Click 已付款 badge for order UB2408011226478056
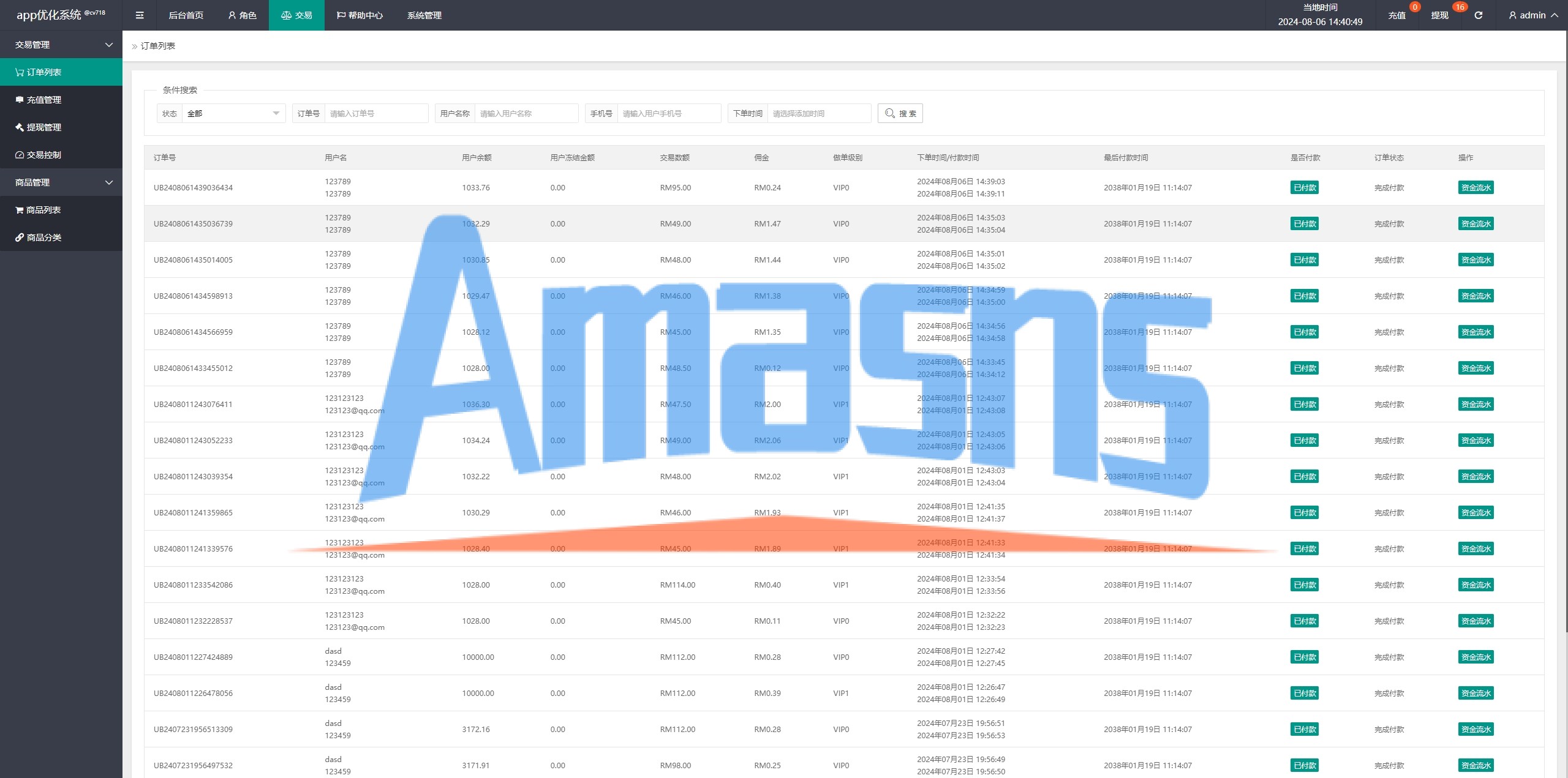 click(1305, 693)
